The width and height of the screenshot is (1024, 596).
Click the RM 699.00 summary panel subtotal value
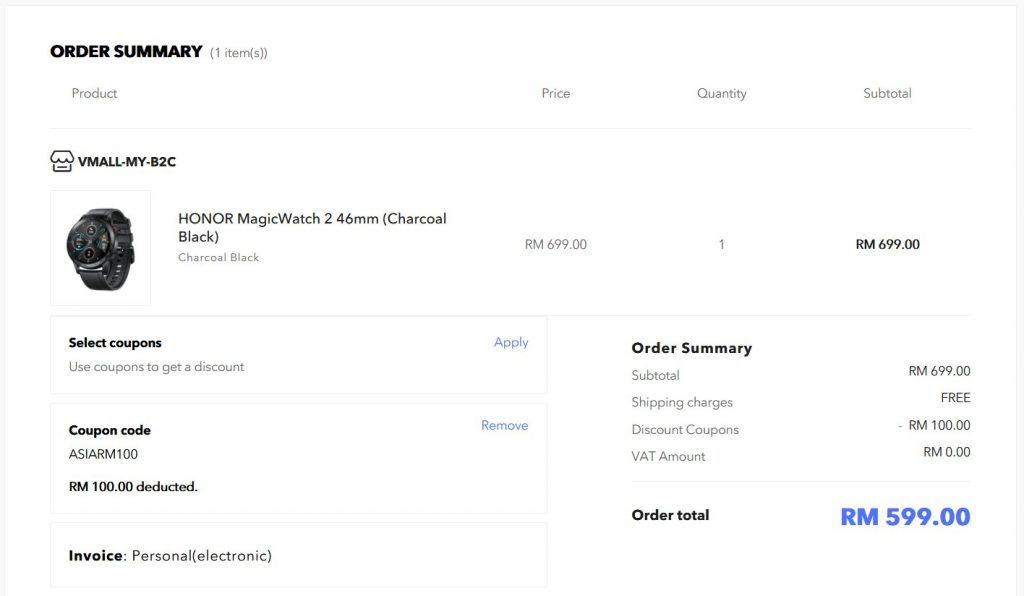coord(939,371)
